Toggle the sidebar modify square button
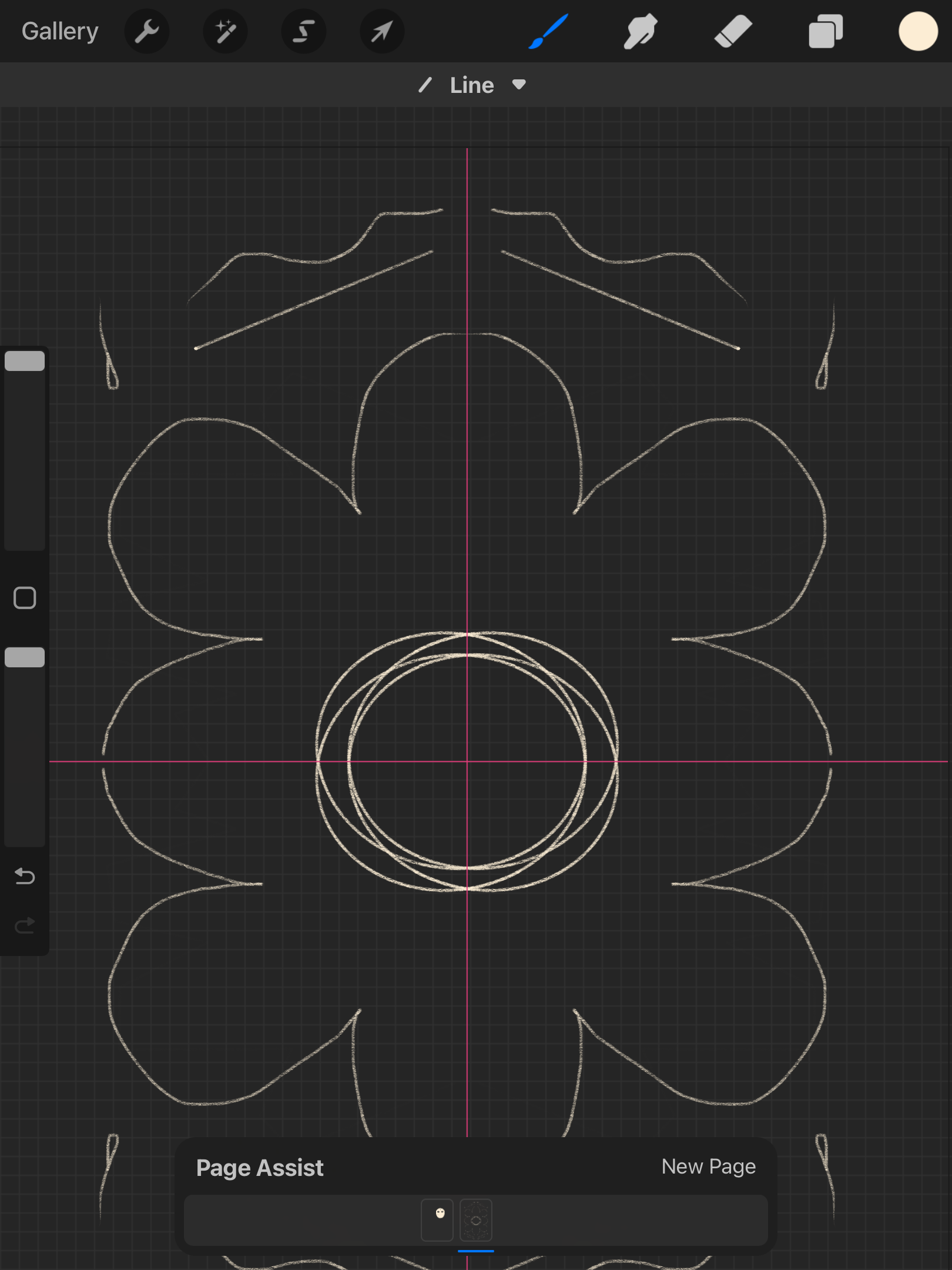 pyautogui.click(x=25, y=598)
